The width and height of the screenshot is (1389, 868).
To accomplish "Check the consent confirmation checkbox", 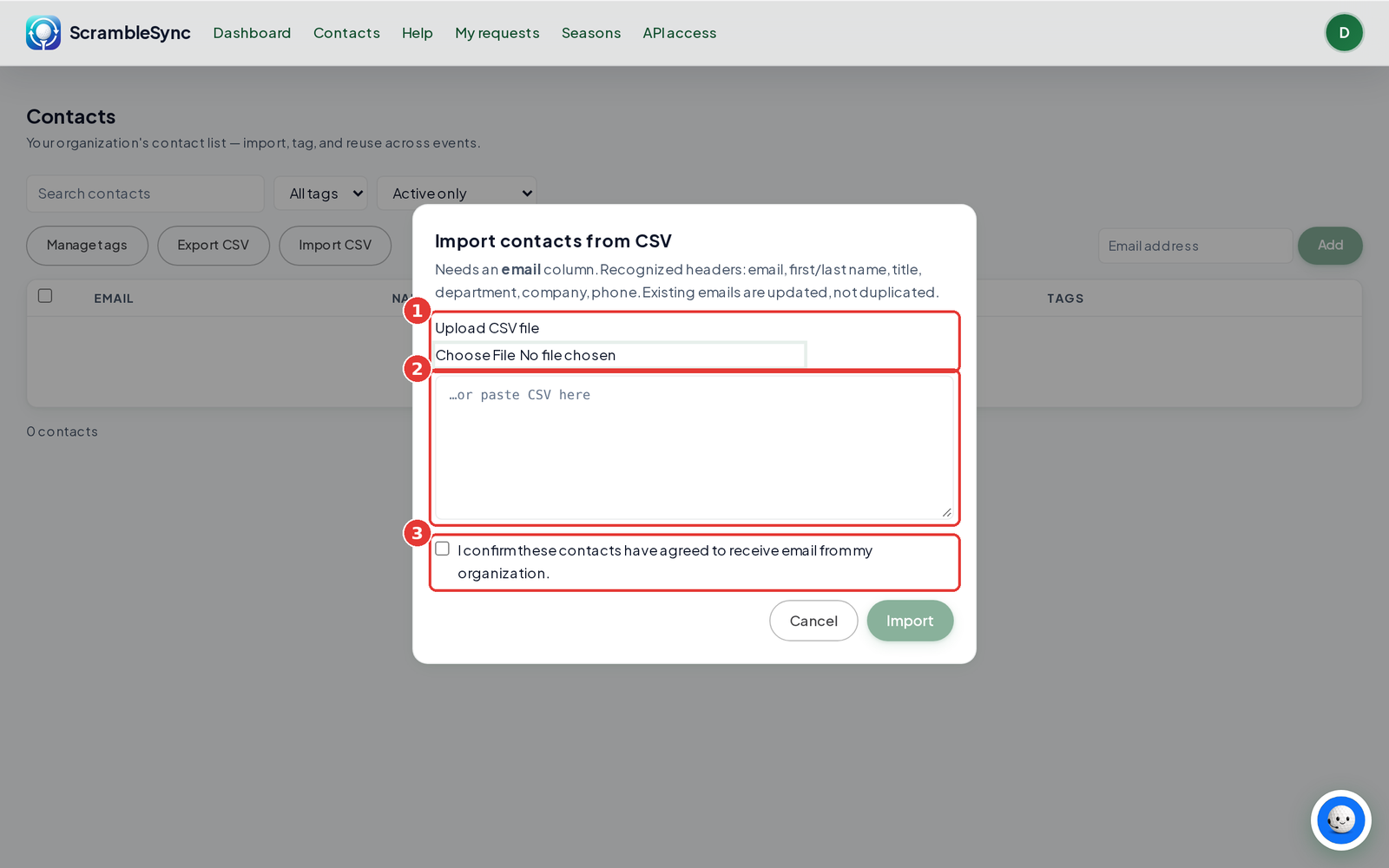I will click(x=443, y=549).
